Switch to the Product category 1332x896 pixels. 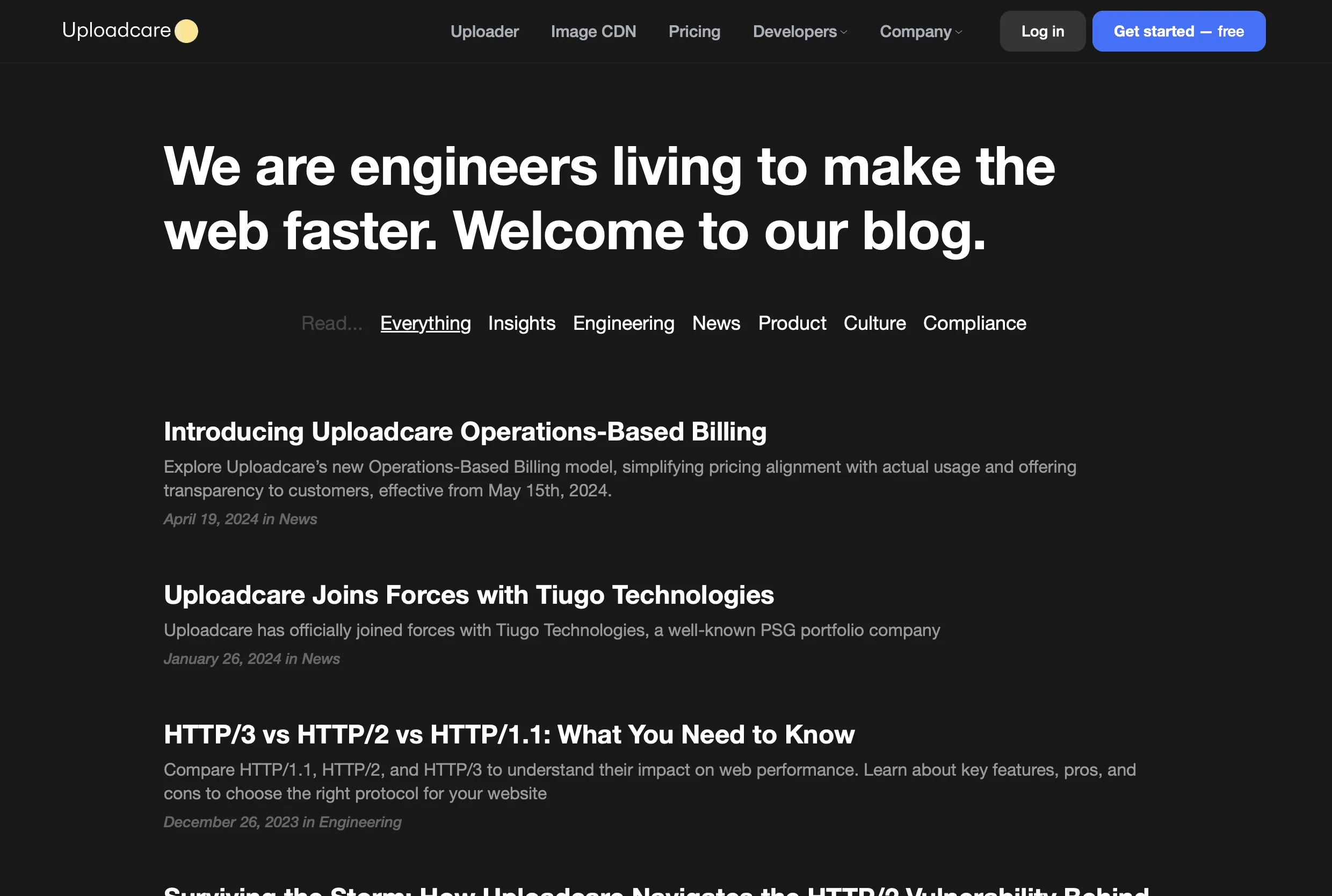792,323
